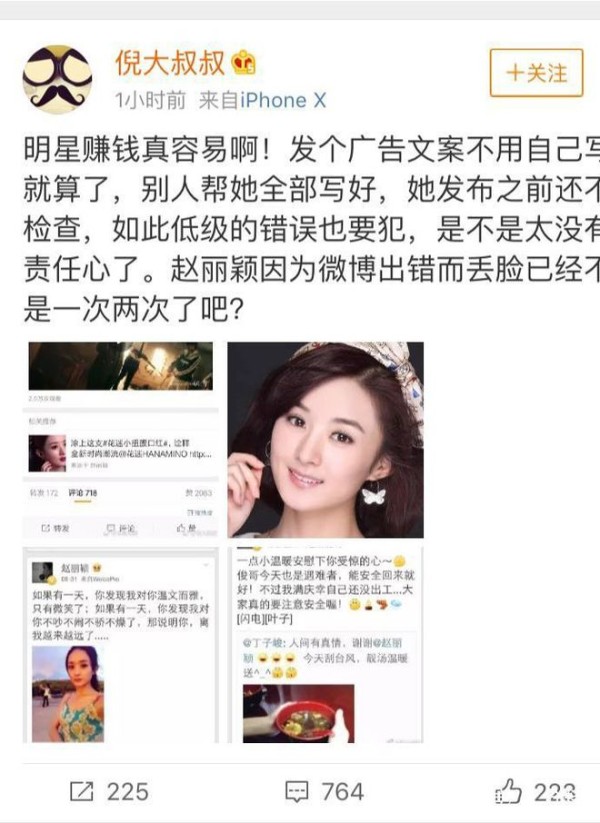Click the 1小时前 post timestamp
The width and height of the screenshot is (600, 823).
[150, 100]
